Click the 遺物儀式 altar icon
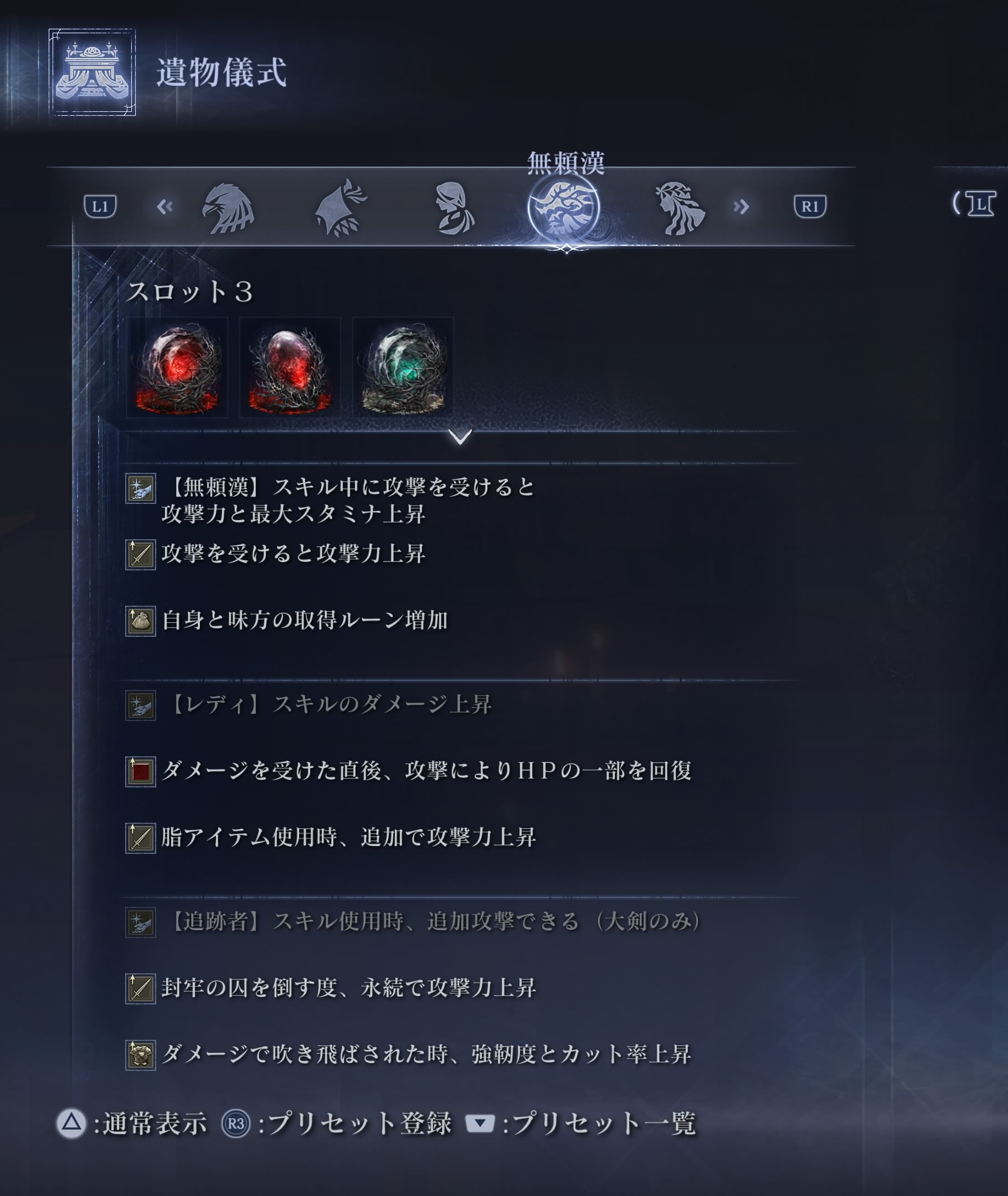The image size is (1008, 1196). pos(92,73)
